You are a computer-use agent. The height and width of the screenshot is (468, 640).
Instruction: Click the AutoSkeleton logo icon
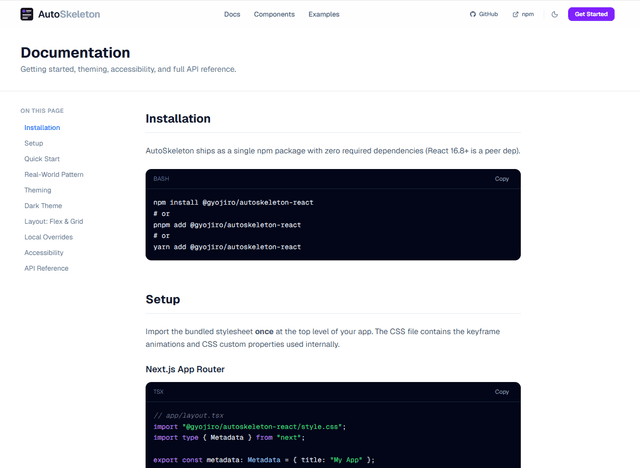pyautogui.click(x=27, y=14)
